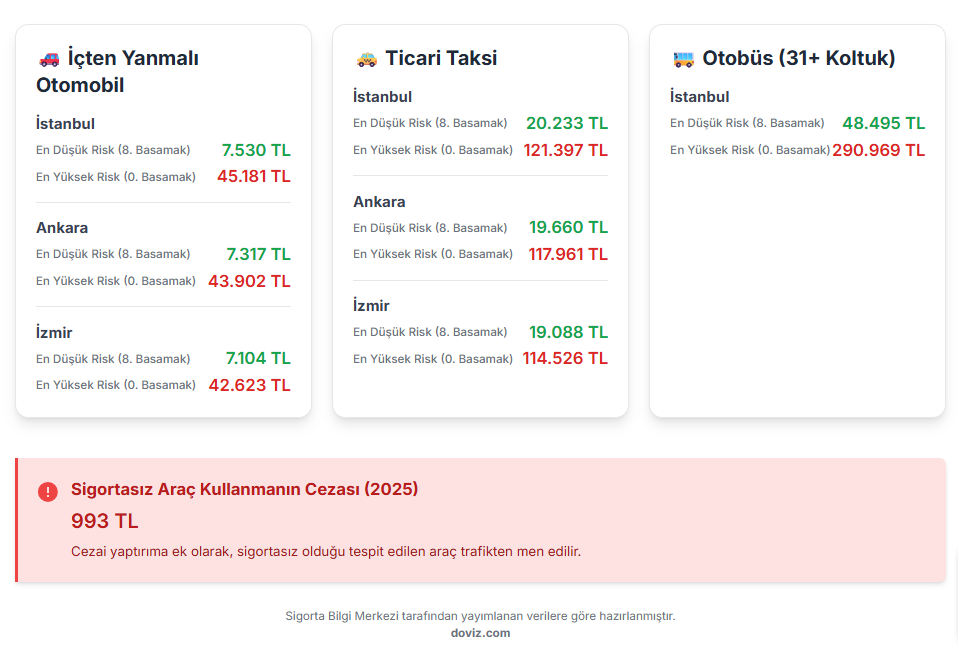Click the 7.530 TL İstanbul car price
This screenshot has height=653, width=958.
(x=256, y=150)
